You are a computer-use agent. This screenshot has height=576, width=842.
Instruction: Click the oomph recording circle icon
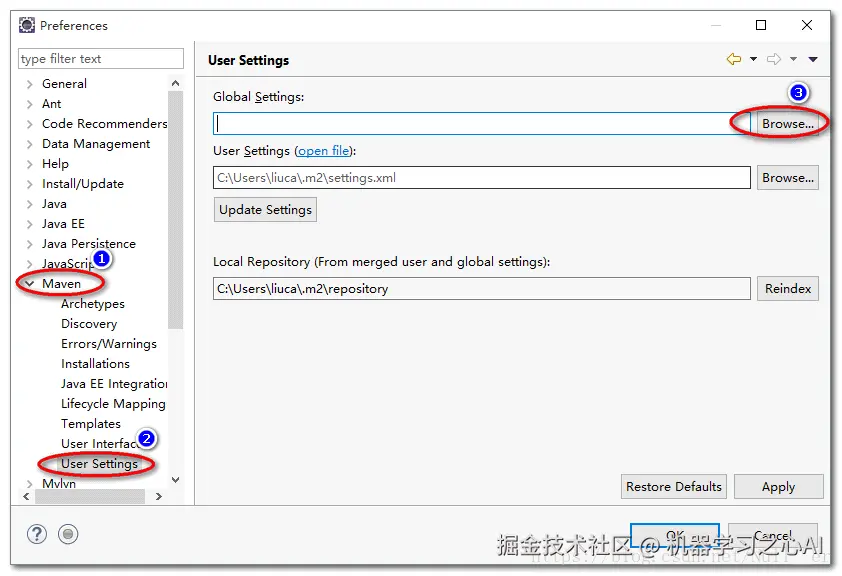pos(68,534)
